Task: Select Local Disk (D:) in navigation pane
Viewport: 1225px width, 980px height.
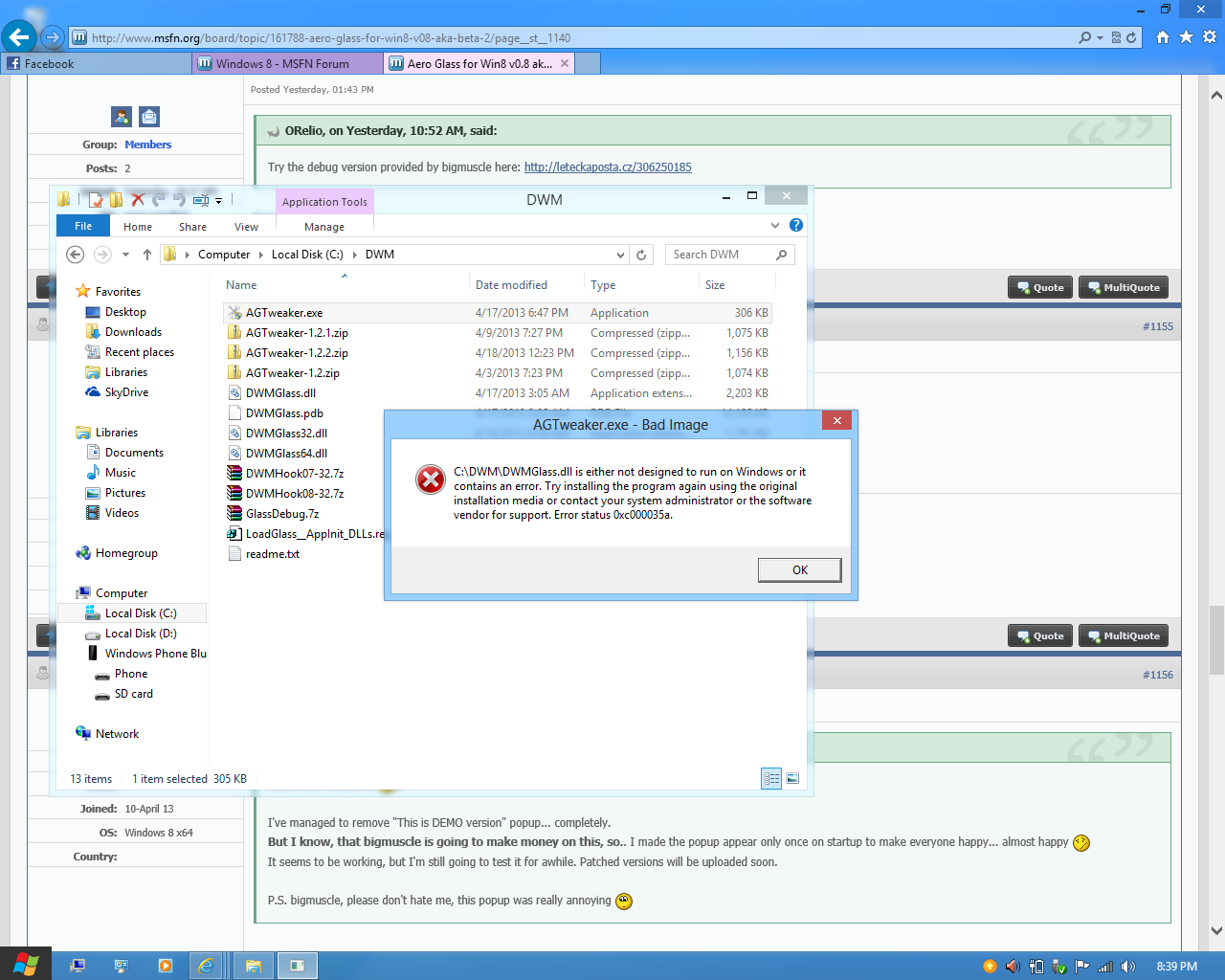Action: 141,634
